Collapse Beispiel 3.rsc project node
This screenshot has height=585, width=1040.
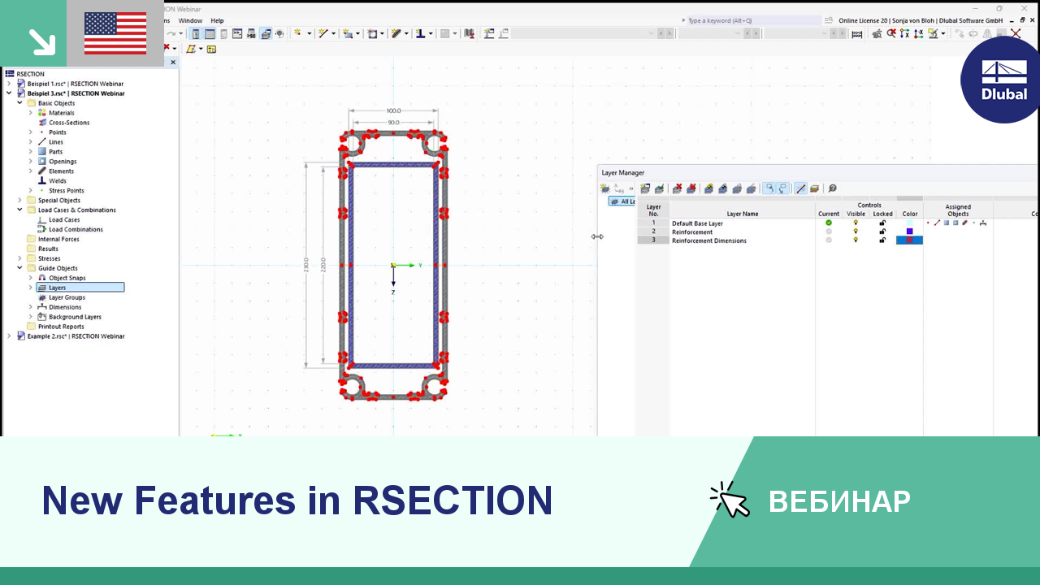9,94
